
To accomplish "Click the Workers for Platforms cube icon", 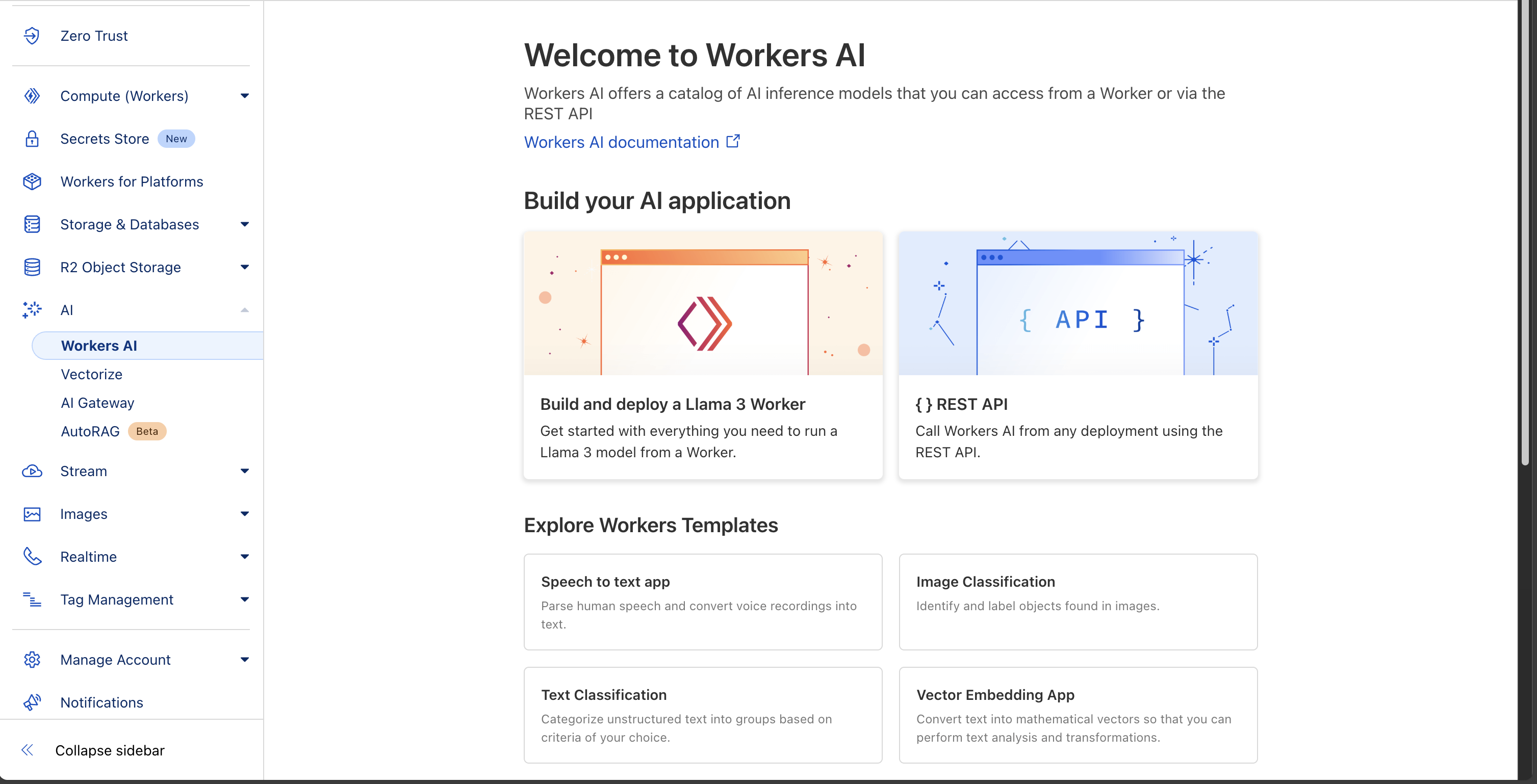I will [32, 181].
